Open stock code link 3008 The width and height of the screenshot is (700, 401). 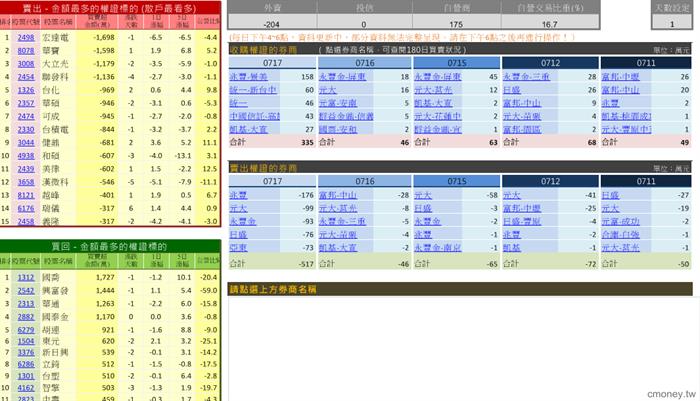click(26, 64)
